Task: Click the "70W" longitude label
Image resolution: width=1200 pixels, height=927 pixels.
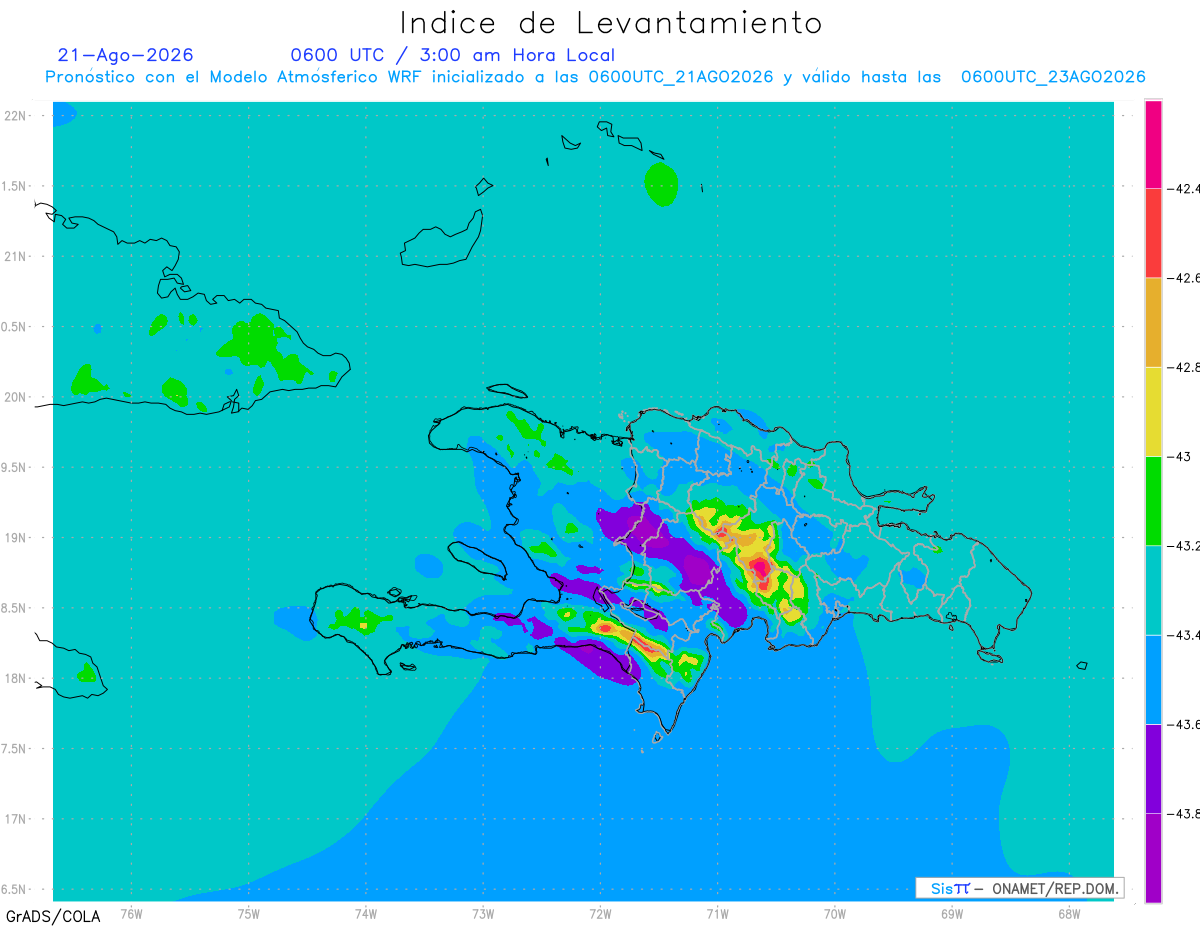Action: click(x=834, y=913)
